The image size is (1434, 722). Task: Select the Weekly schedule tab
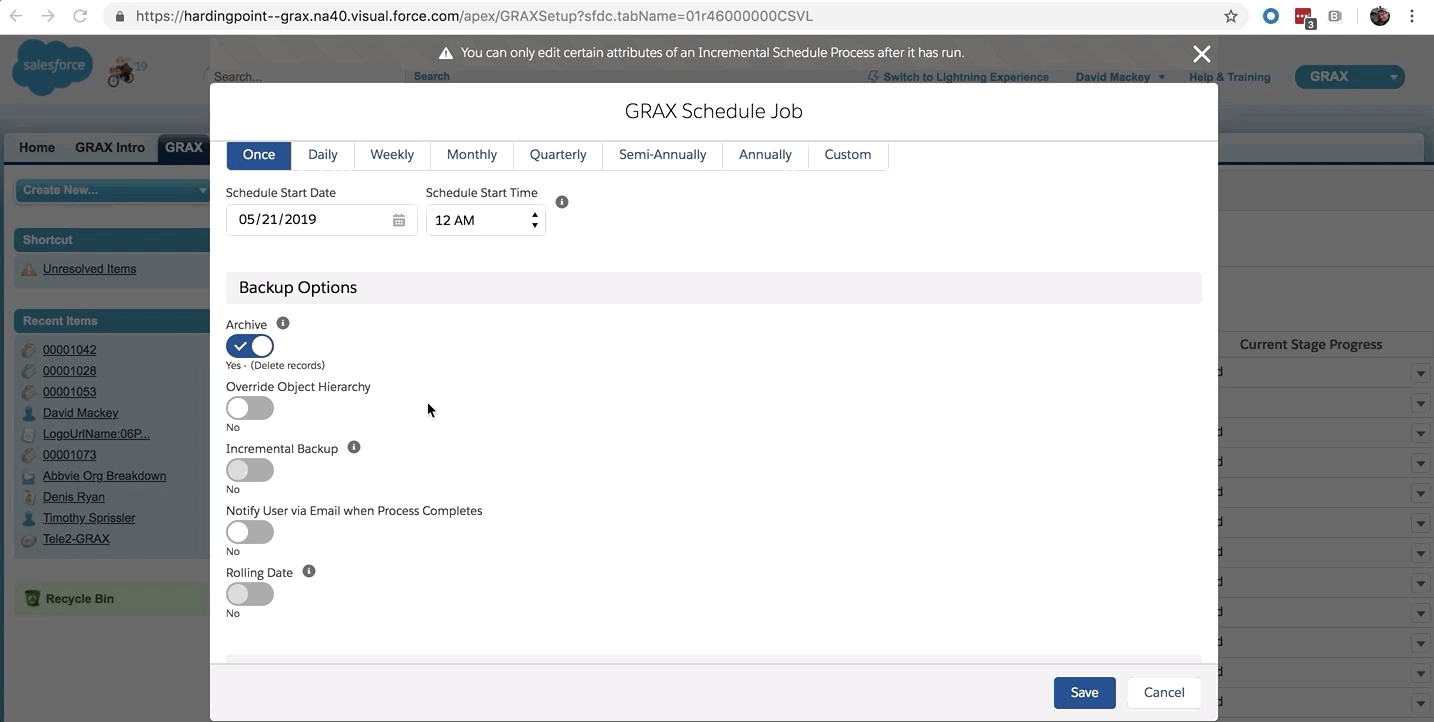[392, 155]
